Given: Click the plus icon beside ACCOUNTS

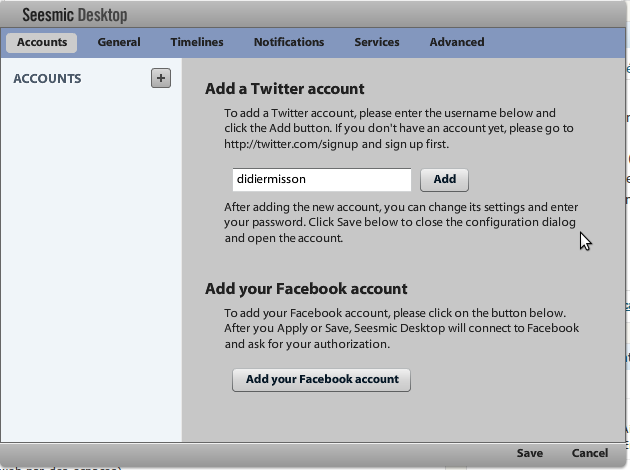Looking at the screenshot, I should 161,78.
